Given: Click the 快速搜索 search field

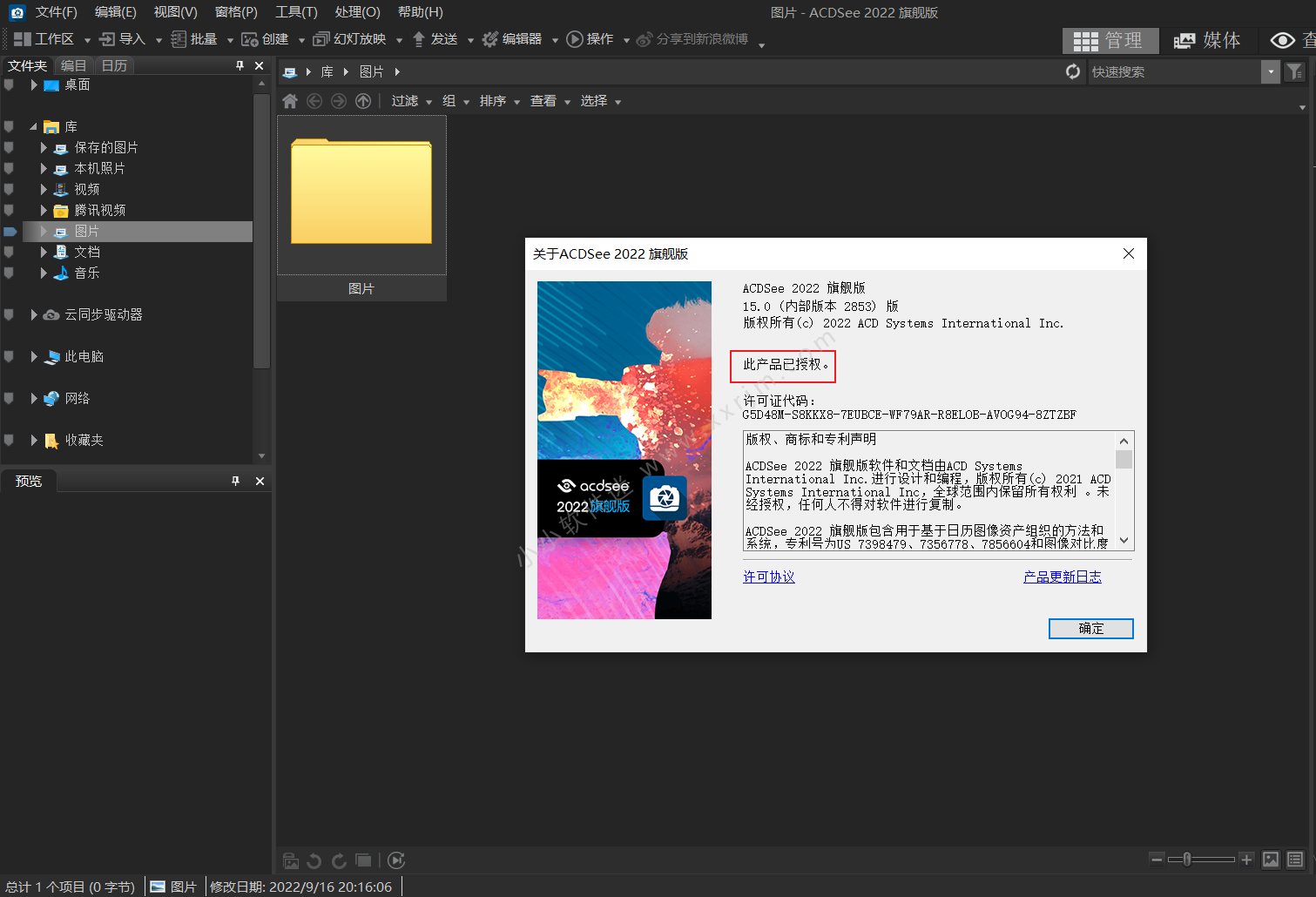Looking at the screenshot, I should click(x=1173, y=71).
